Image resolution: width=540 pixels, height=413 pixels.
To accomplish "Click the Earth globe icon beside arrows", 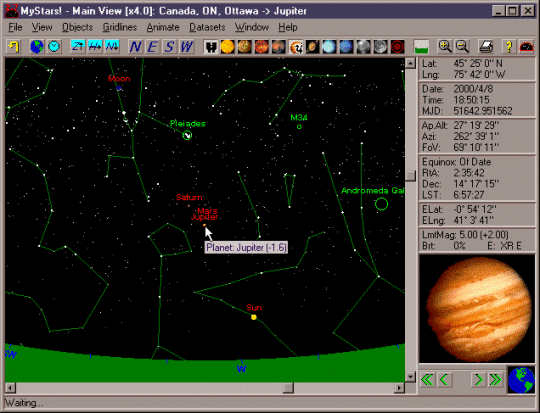I will [521, 380].
